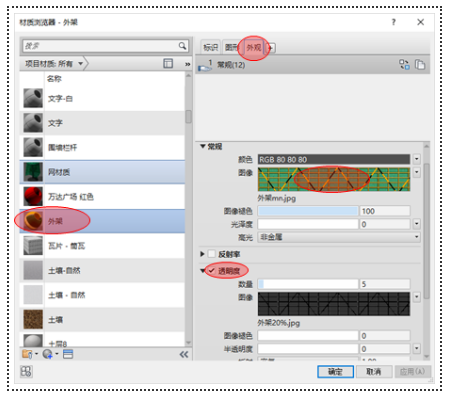Screen dimensions: 449x394
Task: Click the show/hide library panel icon
Action: (26, 371)
